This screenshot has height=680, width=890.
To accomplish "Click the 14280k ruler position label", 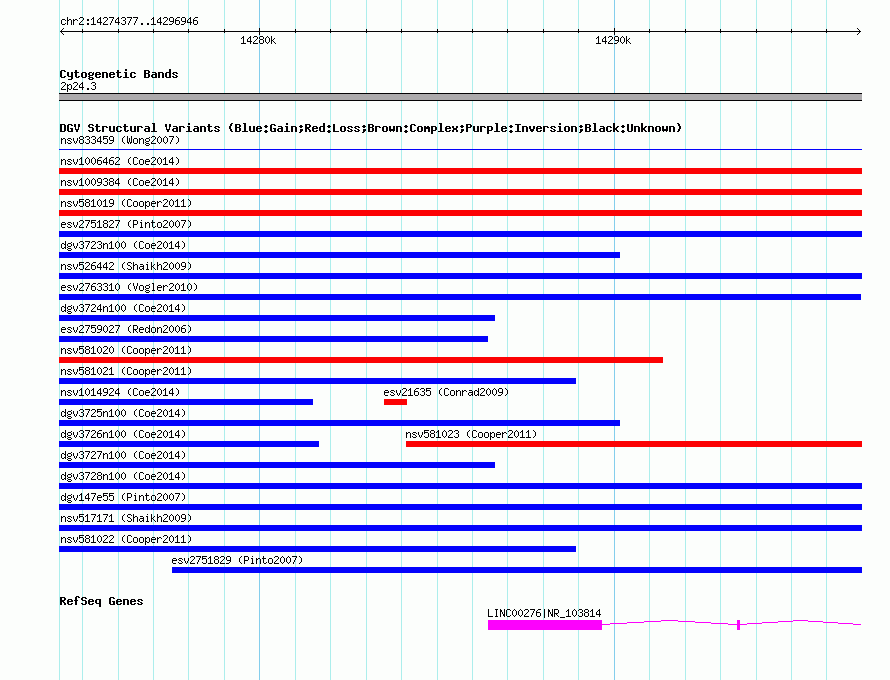I will 258,40.
